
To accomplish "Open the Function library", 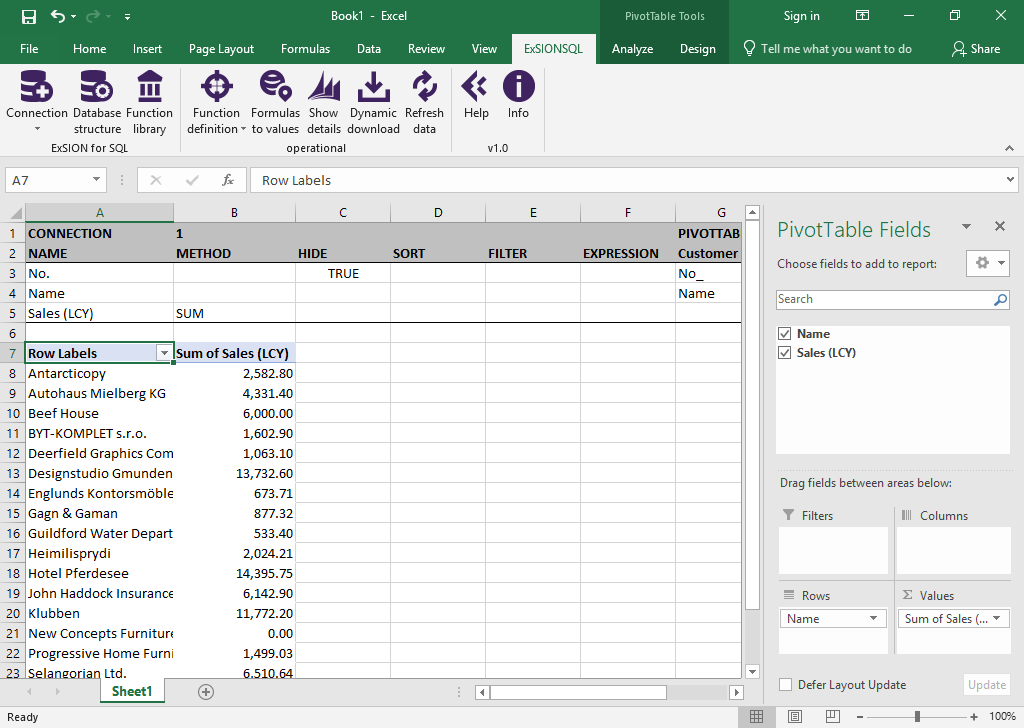I will [150, 102].
